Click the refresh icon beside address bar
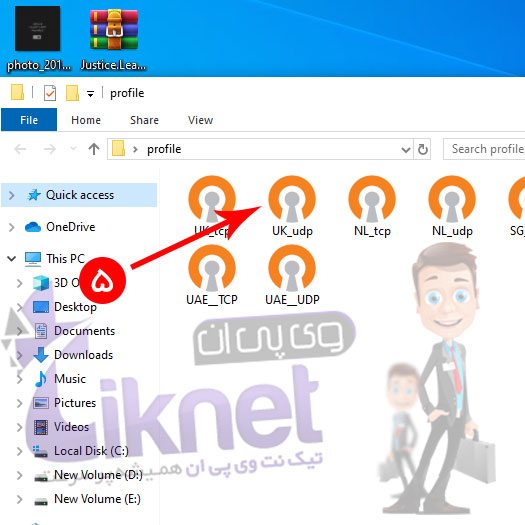 coord(423,149)
